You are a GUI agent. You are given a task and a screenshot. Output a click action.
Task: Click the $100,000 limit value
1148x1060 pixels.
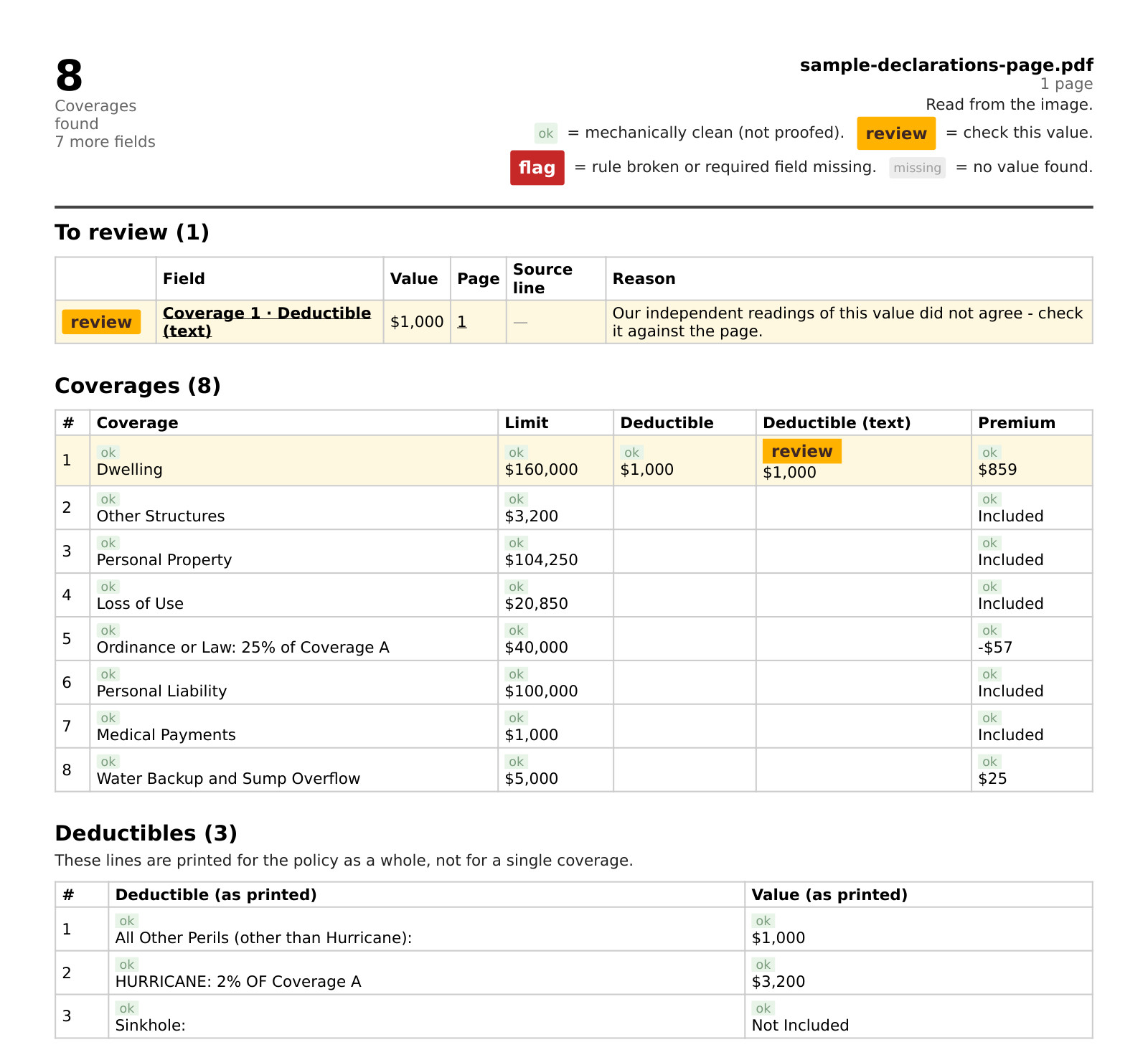[541, 691]
